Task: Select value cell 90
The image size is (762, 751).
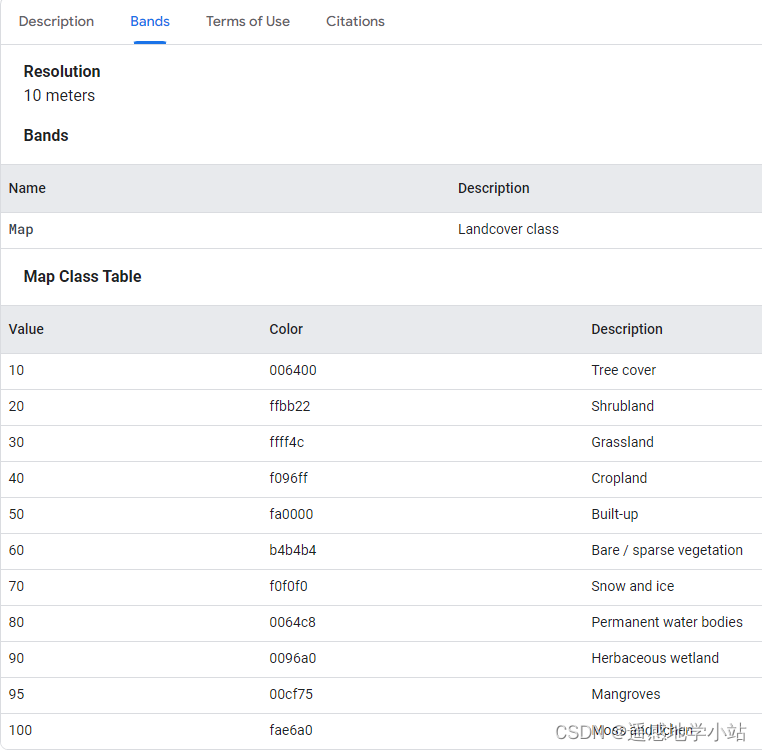Action: 16,658
